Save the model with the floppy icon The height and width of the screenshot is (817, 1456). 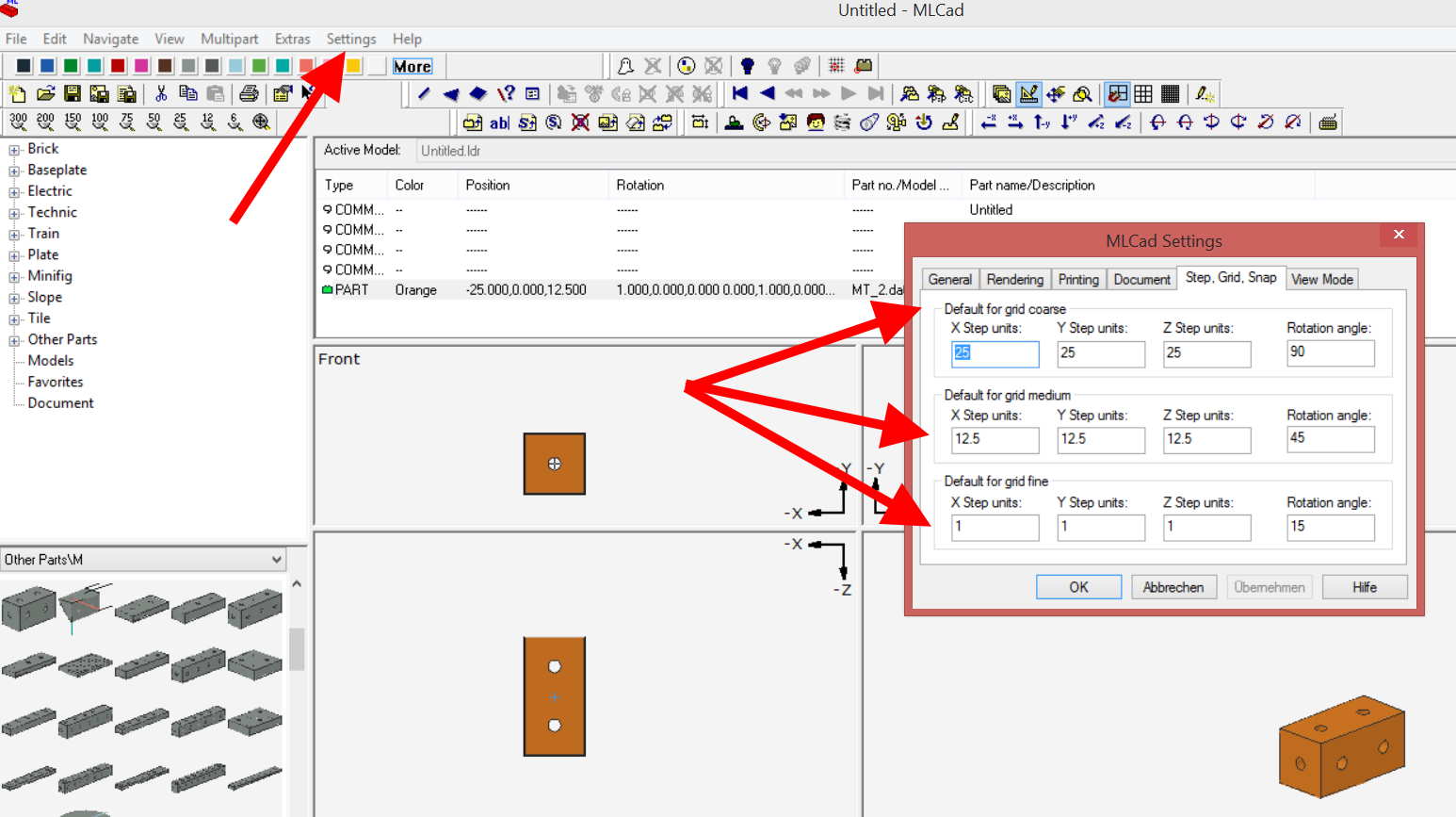pos(73,94)
